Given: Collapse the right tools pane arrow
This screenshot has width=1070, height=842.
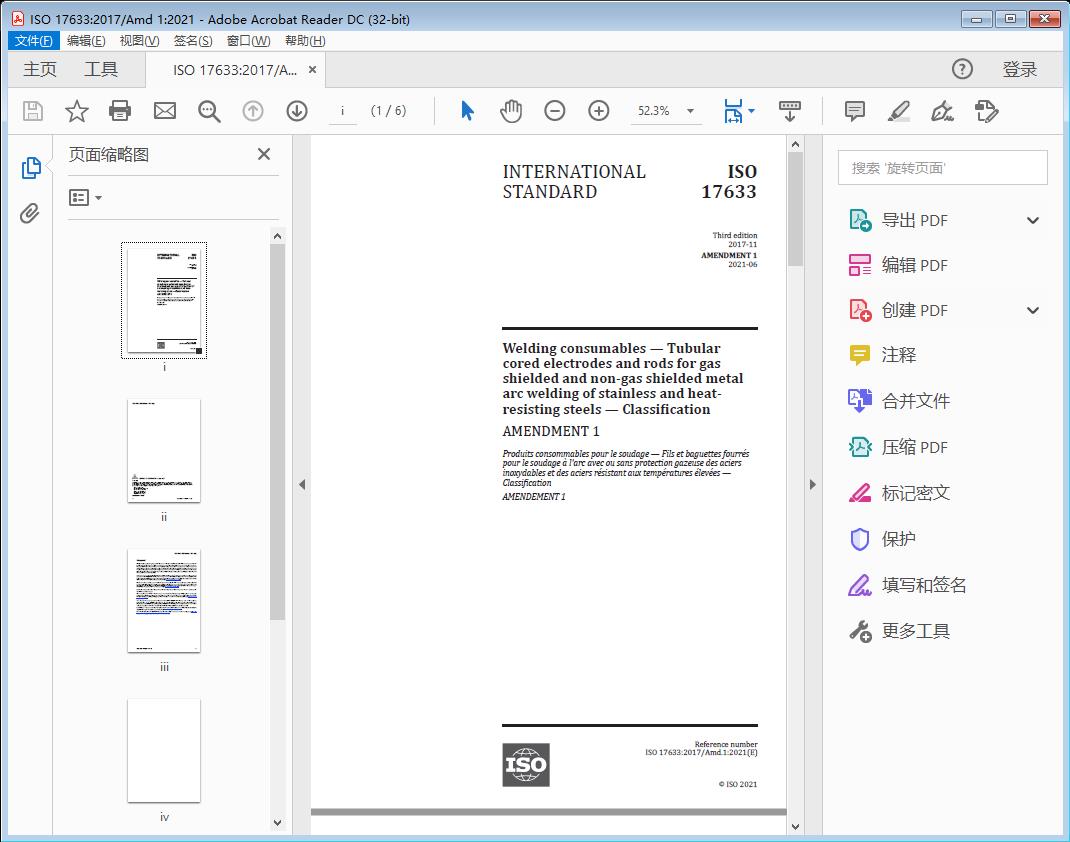Looking at the screenshot, I should point(813,485).
